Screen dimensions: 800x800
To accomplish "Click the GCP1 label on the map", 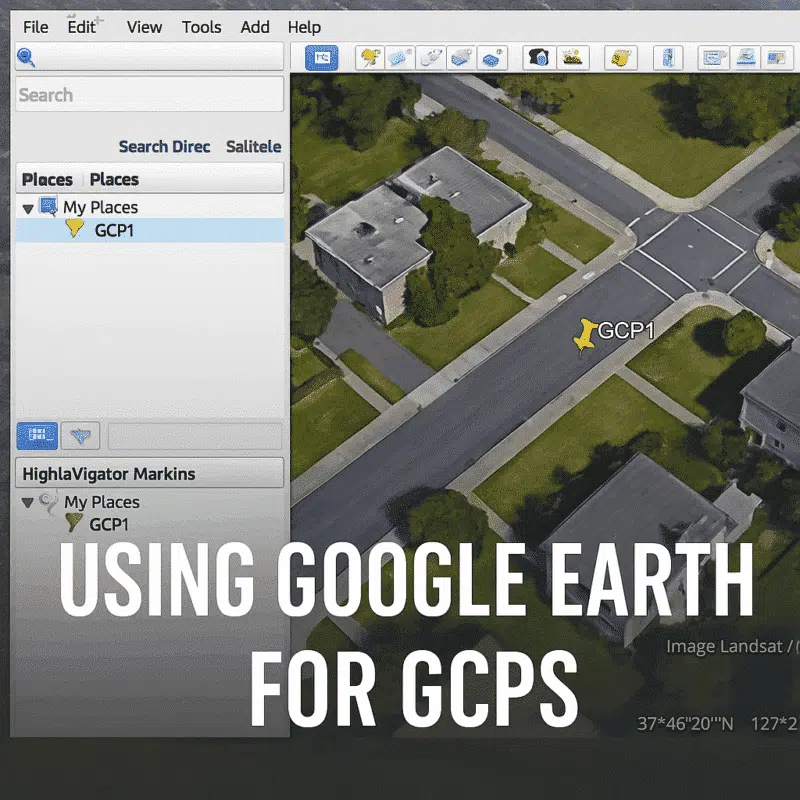I will pos(627,331).
